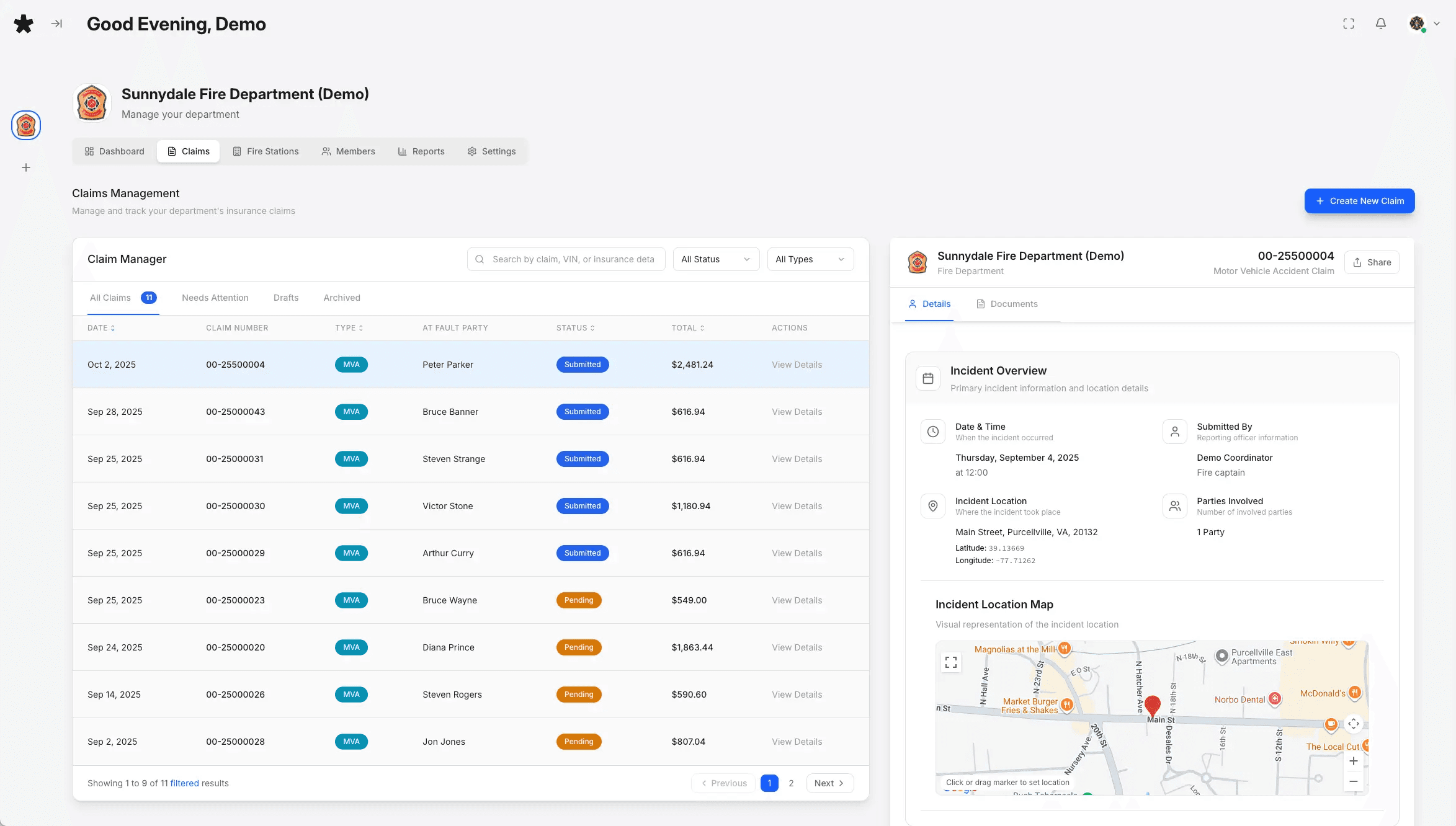Open the Dashboard tab
The image size is (1456, 826).
pyautogui.click(x=115, y=151)
